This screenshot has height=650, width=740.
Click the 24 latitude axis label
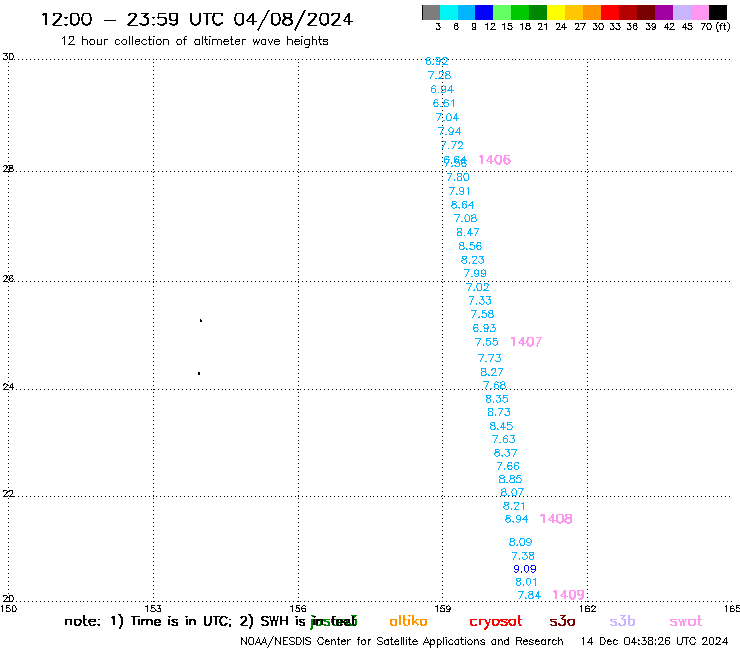8,387
